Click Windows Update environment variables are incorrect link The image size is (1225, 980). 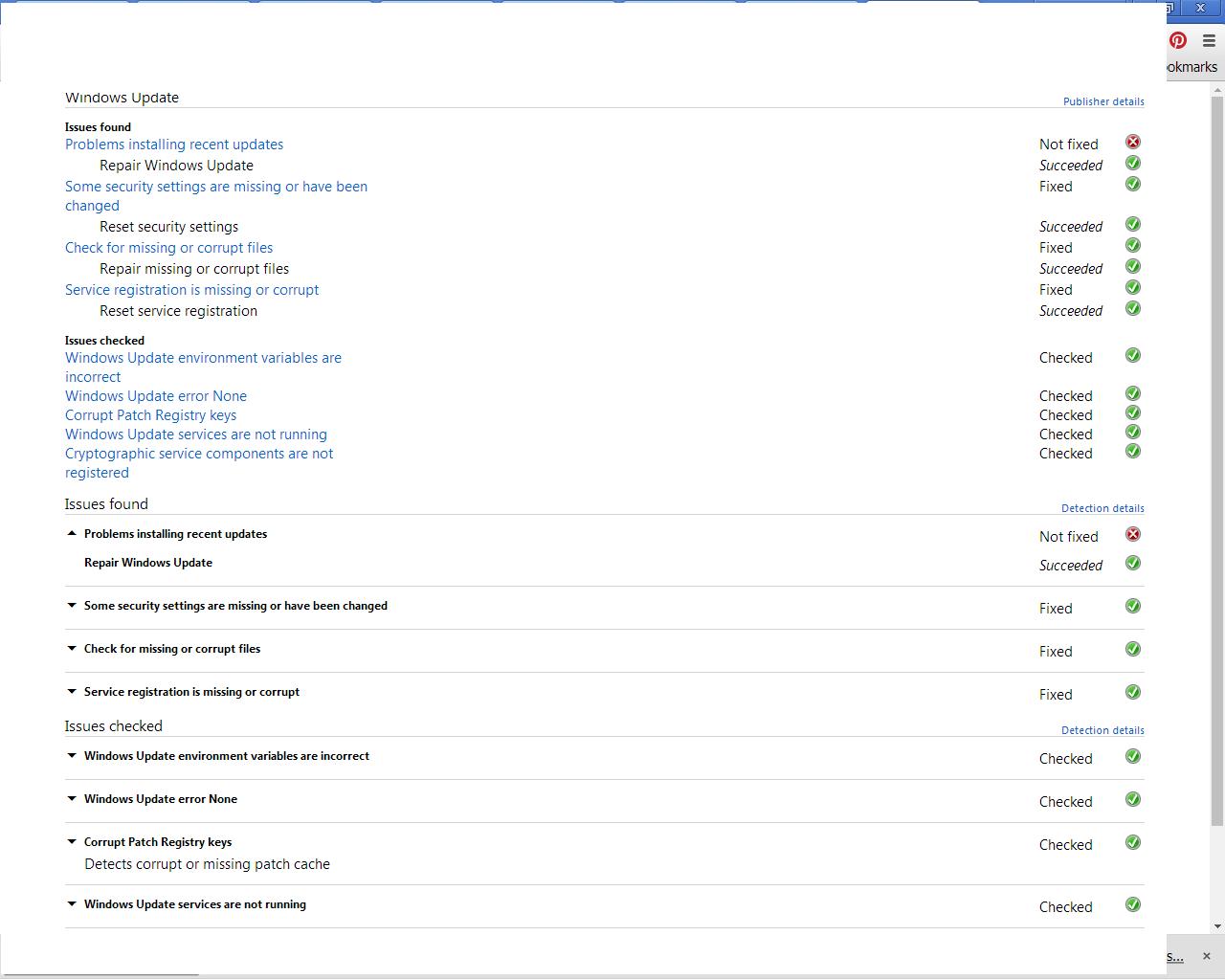pos(203,367)
